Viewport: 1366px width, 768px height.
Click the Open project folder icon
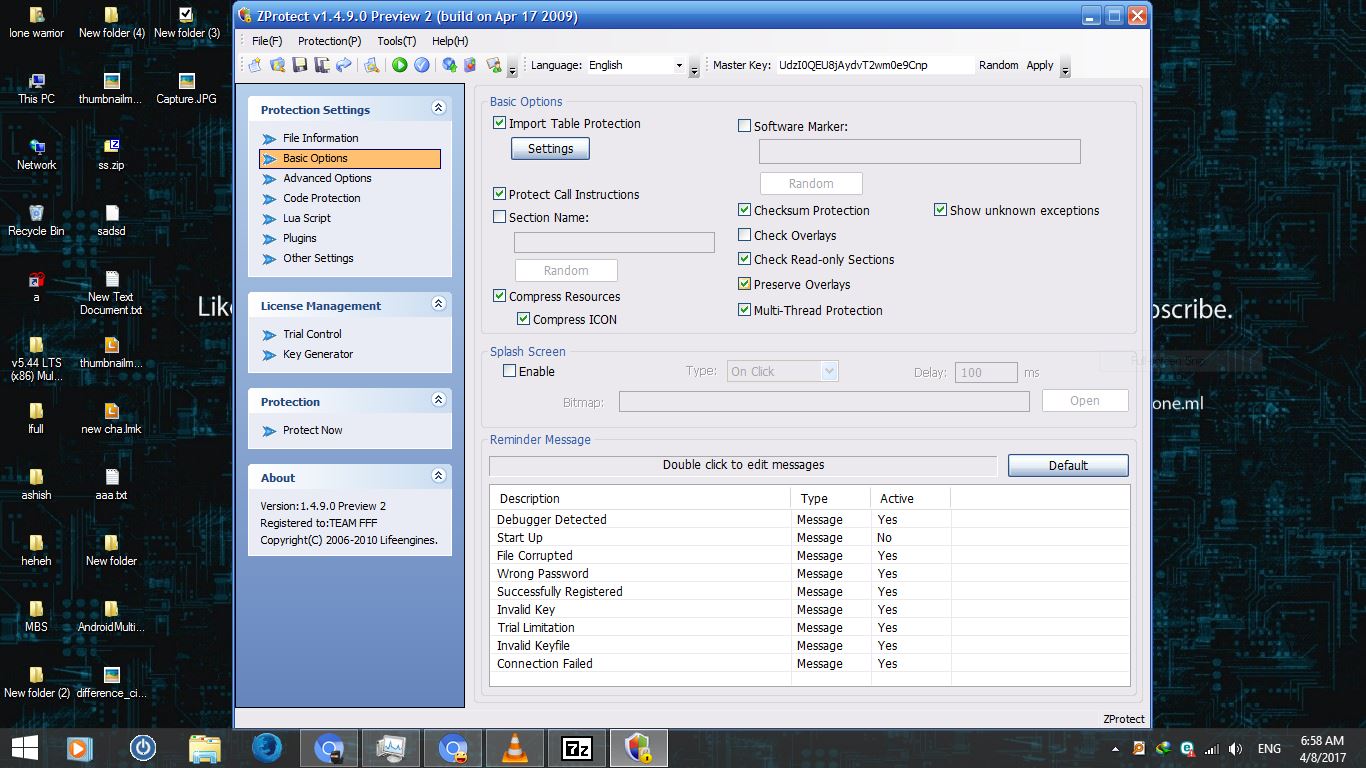click(277, 65)
